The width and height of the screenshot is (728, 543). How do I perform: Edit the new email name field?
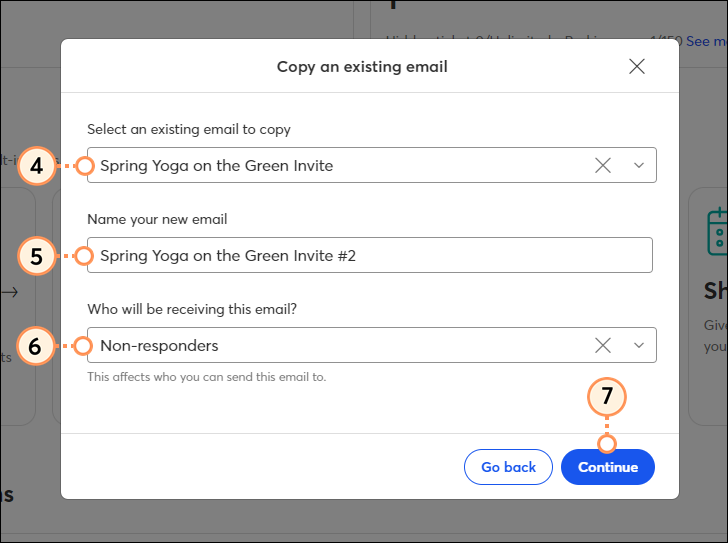(370, 255)
